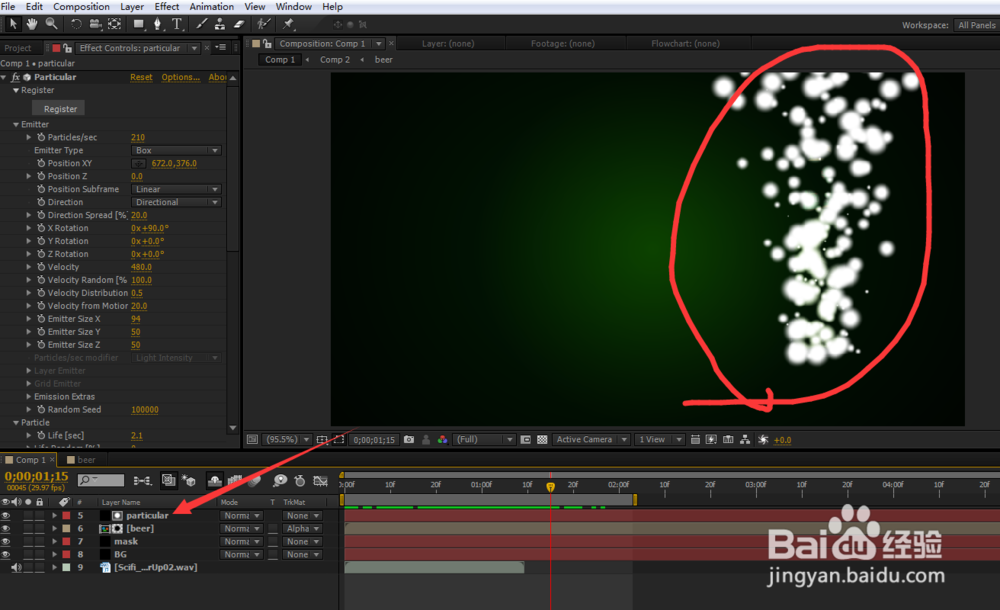This screenshot has width=1000, height=610.
Task: Select the Type text tool
Action: point(177,24)
